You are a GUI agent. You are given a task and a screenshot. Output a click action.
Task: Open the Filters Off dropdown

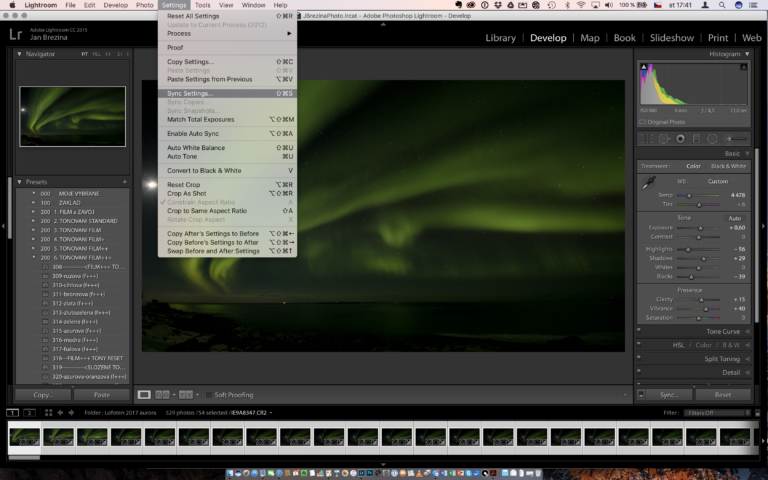(x=715, y=412)
